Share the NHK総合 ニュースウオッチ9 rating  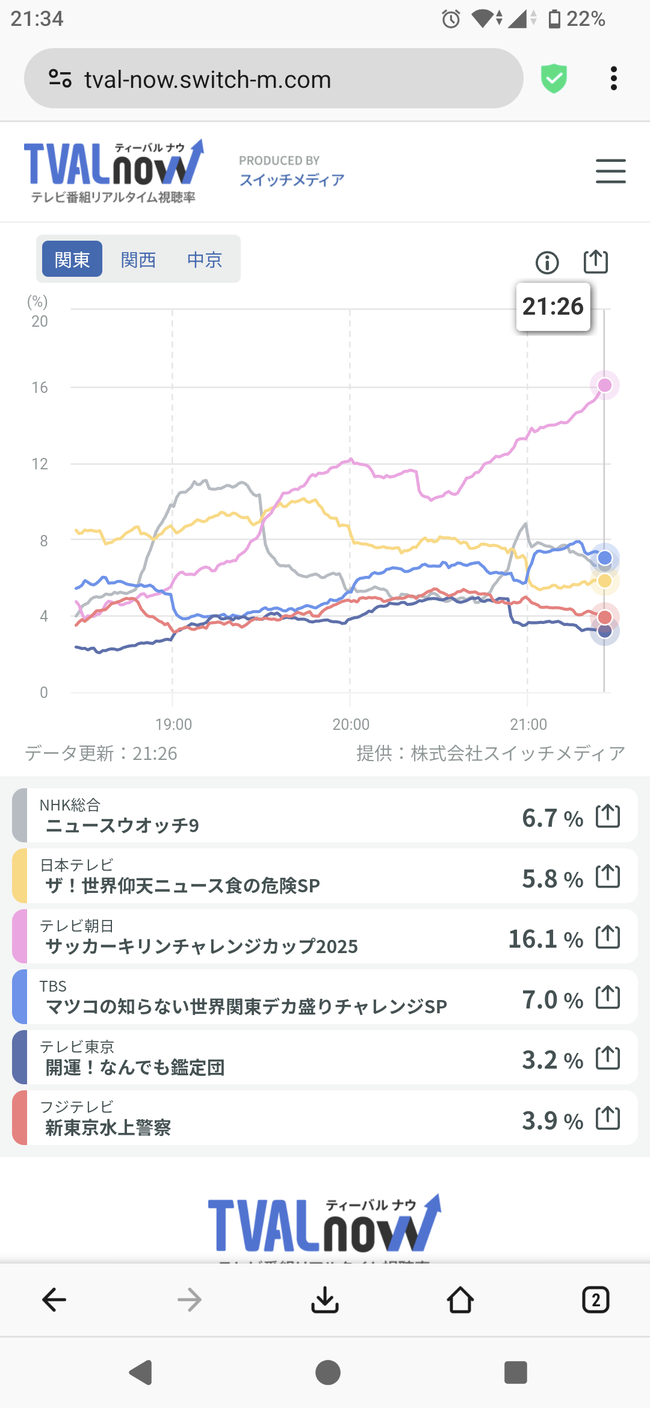pyautogui.click(x=607, y=817)
